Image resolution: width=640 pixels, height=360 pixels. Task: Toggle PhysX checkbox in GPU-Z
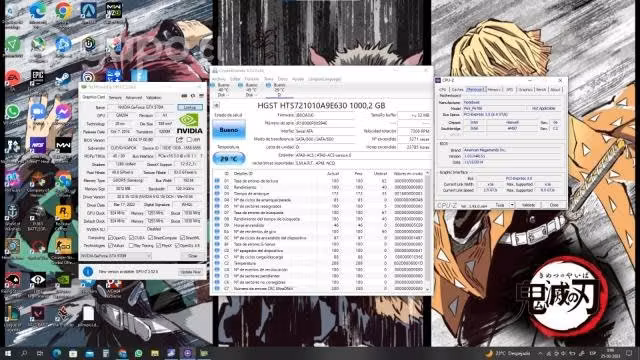coord(159,246)
